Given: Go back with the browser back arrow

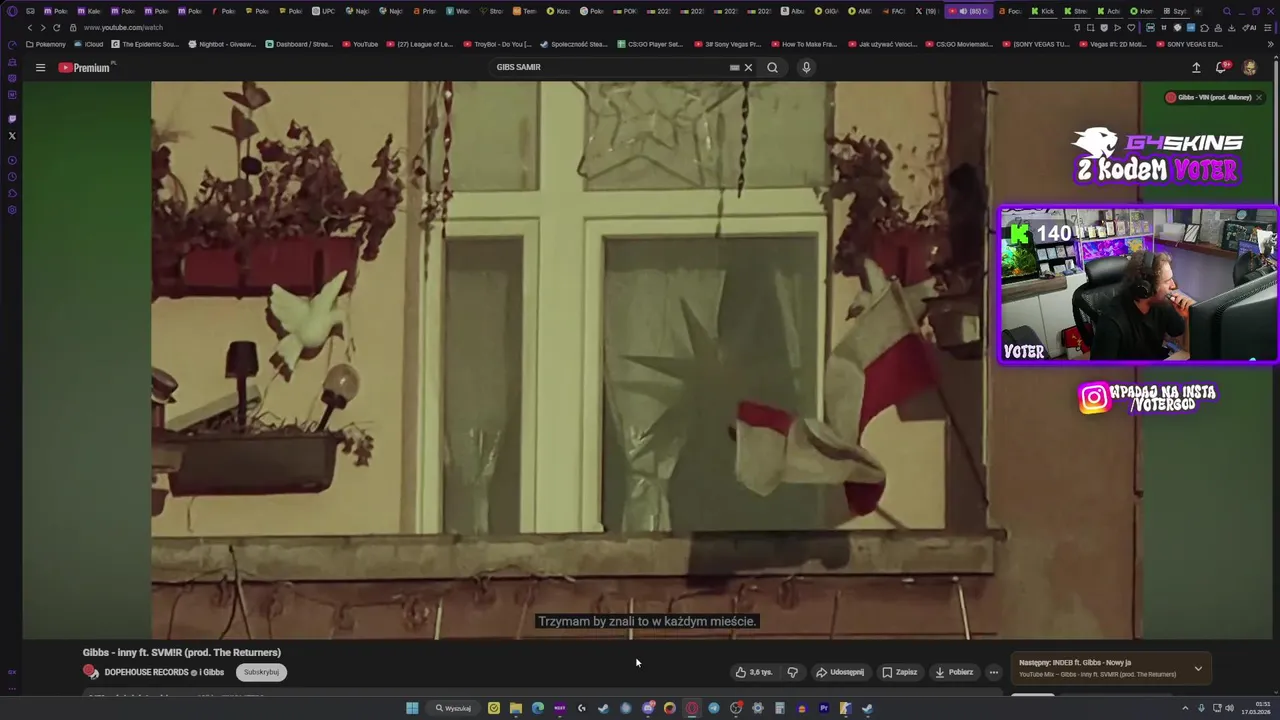Looking at the screenshot, I should point(30,27).
